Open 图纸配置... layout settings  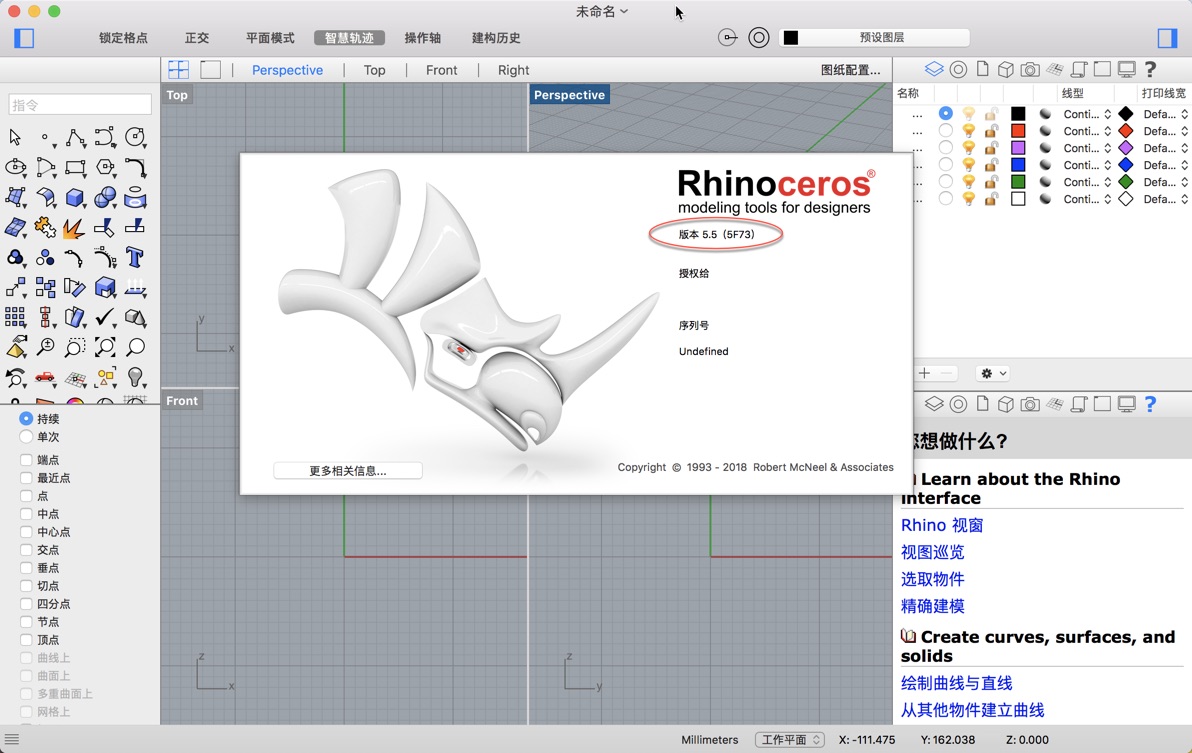[851, 70]
